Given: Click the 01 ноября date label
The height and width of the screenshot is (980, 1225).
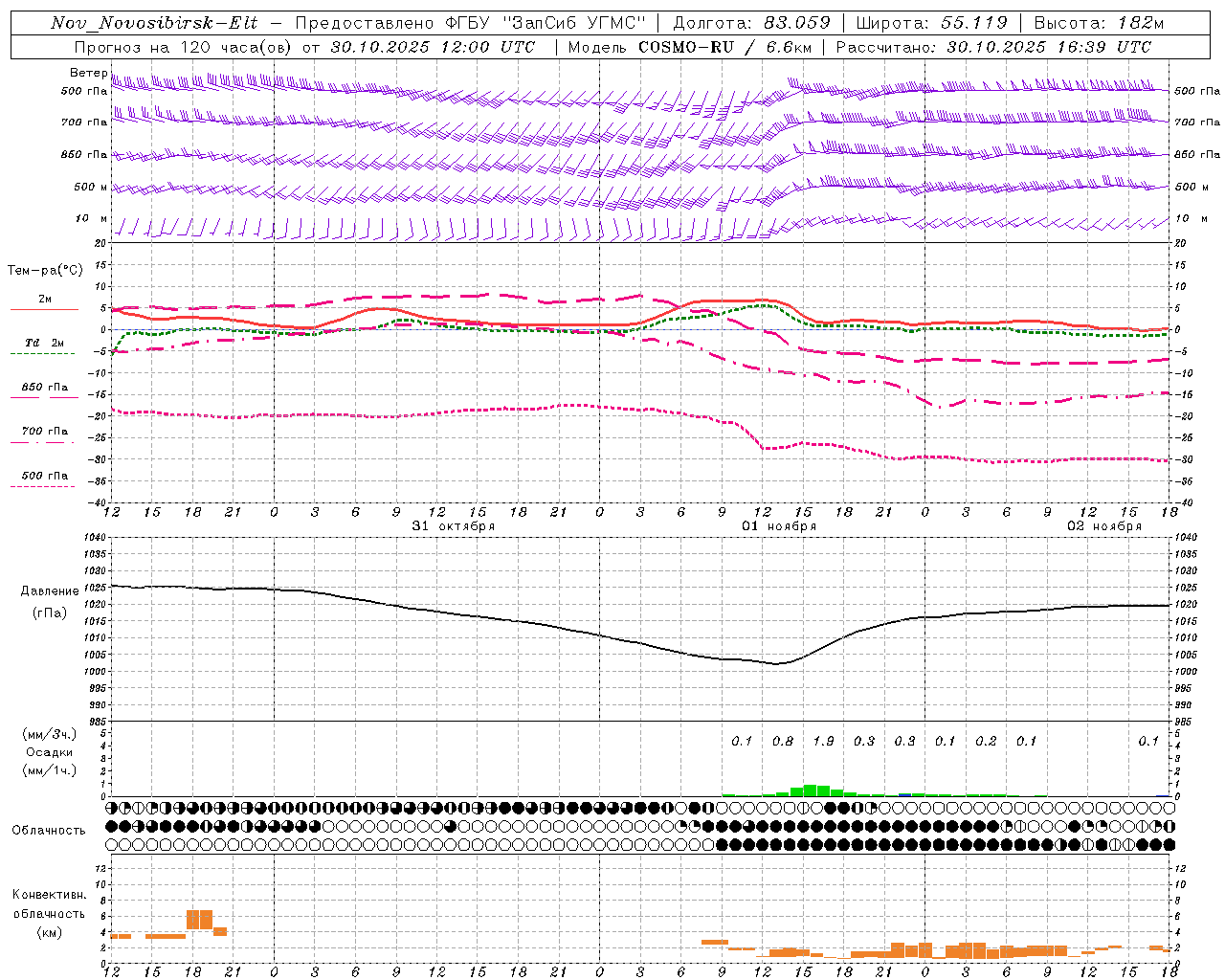Looking at the screenshot, I should pyautogui.click(x=779, y=526).
